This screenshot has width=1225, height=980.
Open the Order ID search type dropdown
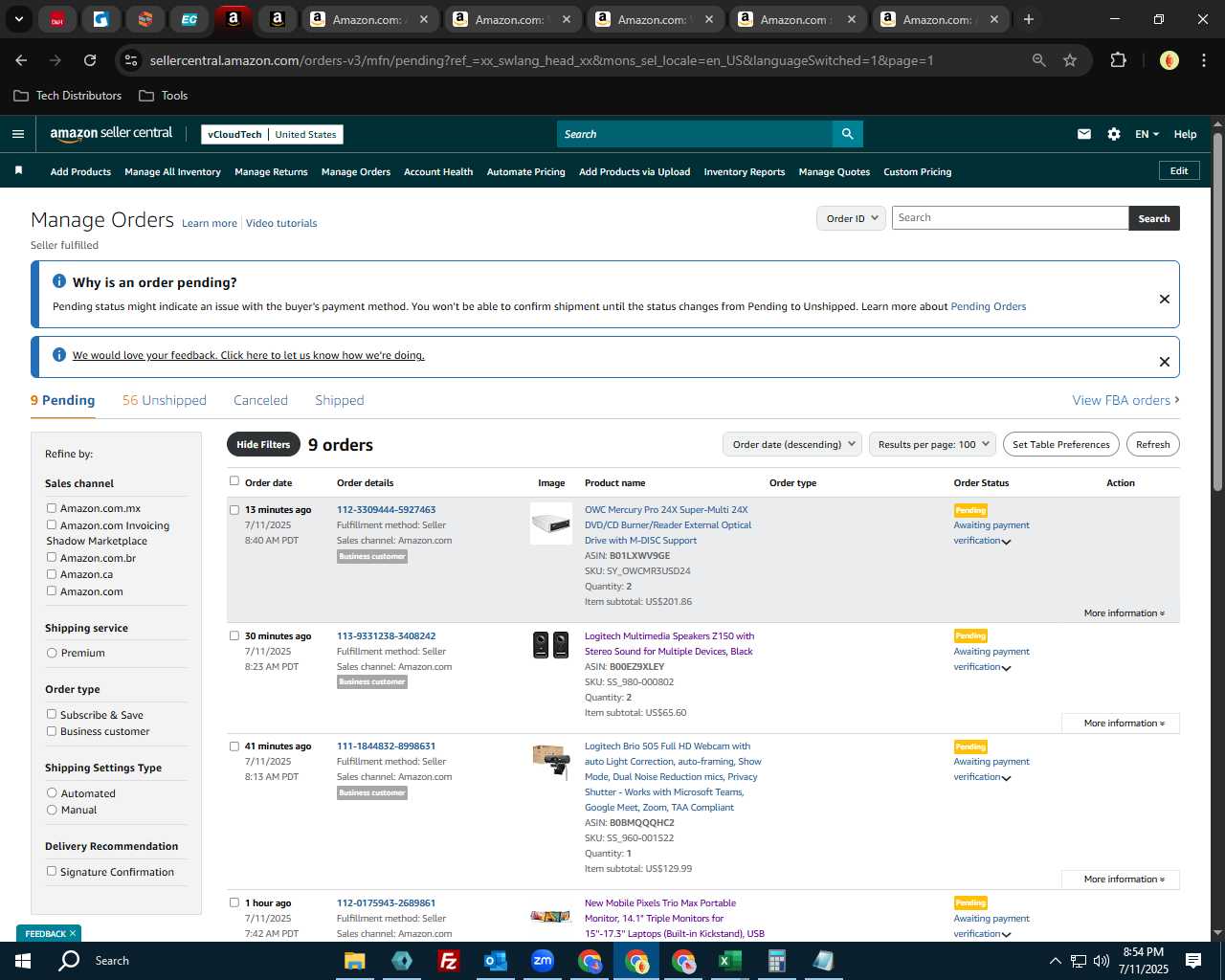tap(852, 218)
